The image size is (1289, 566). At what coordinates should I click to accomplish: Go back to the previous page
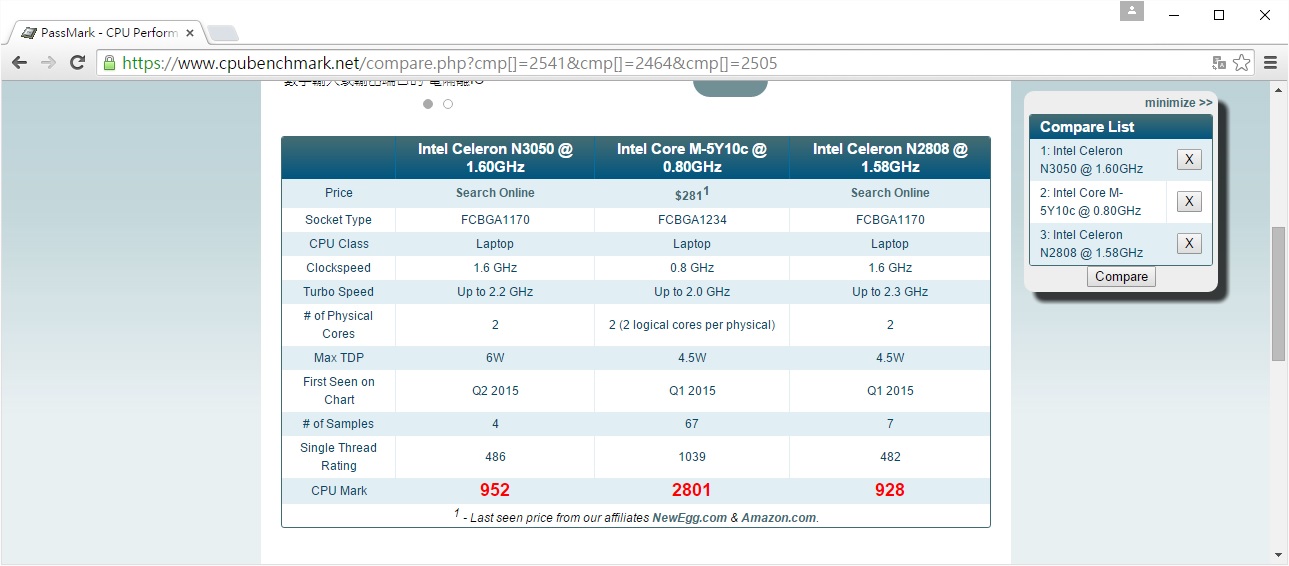click(x=19, y=62)
